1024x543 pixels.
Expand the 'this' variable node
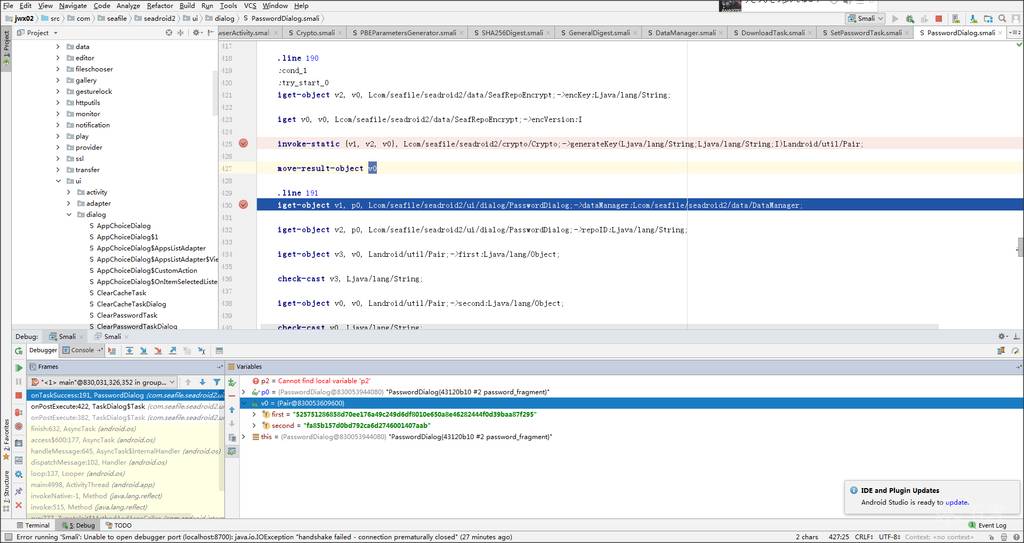244,436
